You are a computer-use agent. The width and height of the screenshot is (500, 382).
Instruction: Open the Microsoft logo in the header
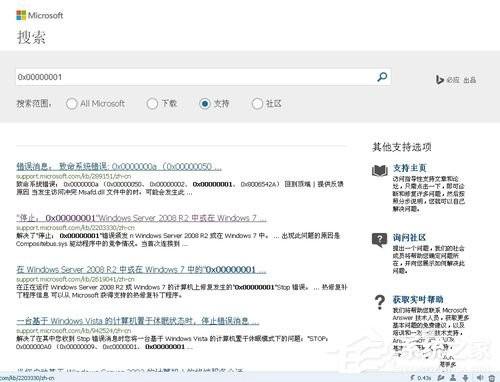pyautogui.click(x=39, y=15)
